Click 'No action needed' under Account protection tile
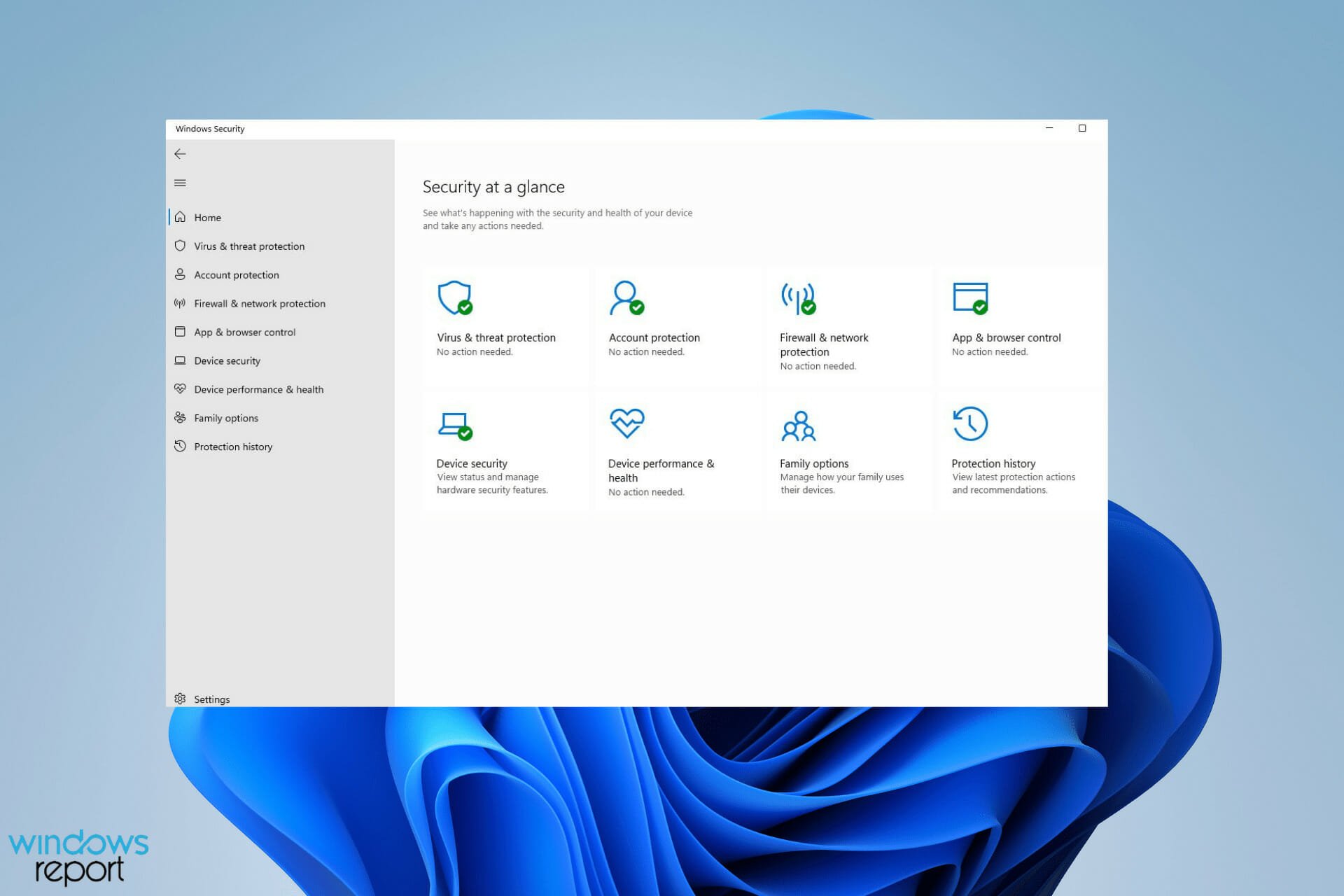 646,351
